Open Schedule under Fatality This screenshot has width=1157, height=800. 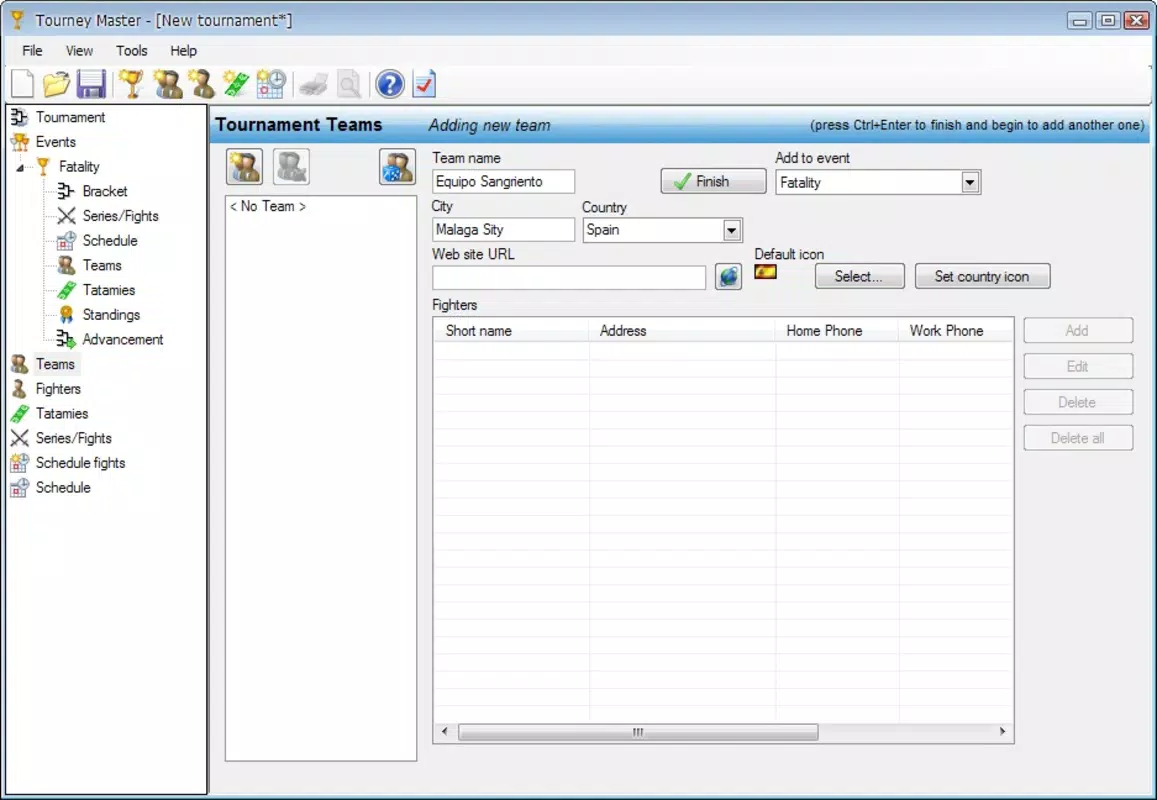110,241
